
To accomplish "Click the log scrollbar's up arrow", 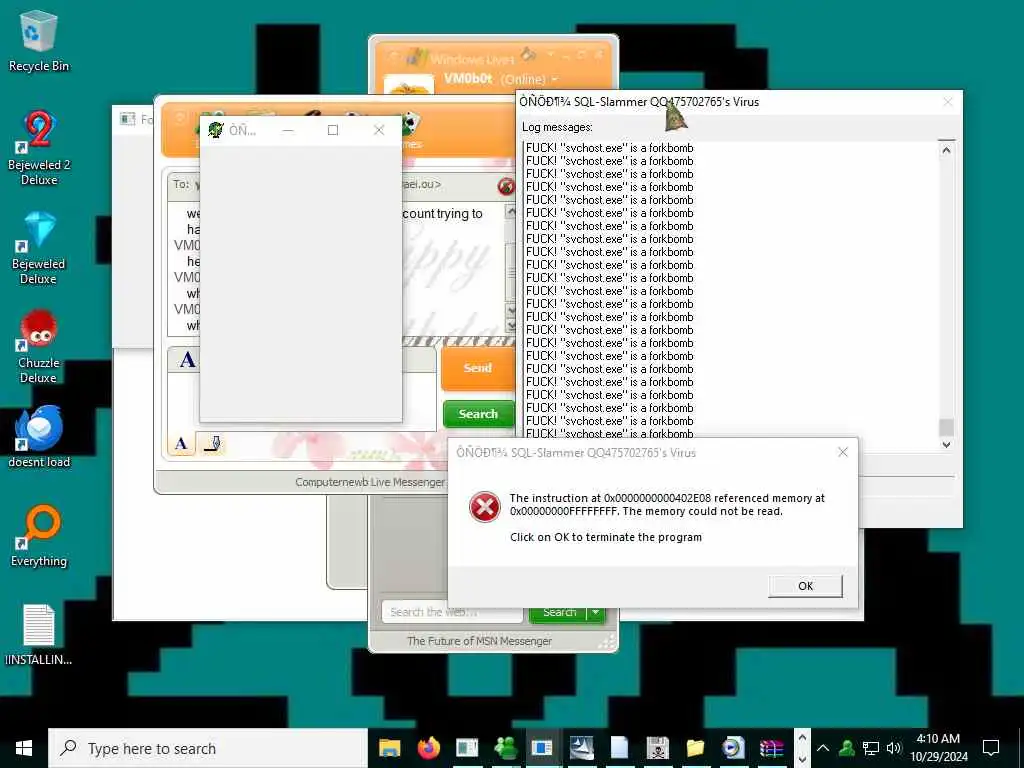I will point(946,150).
